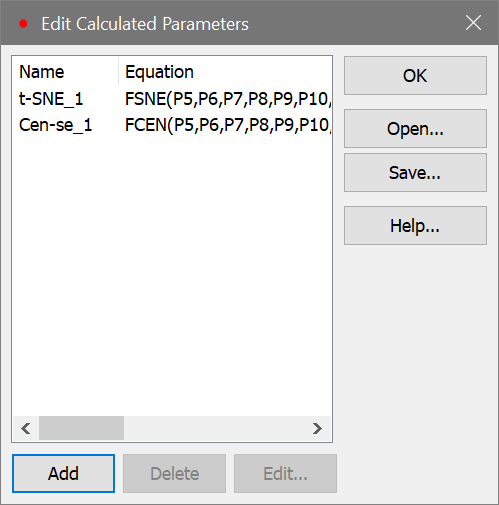Click the Delete button

tap(174, 473)
